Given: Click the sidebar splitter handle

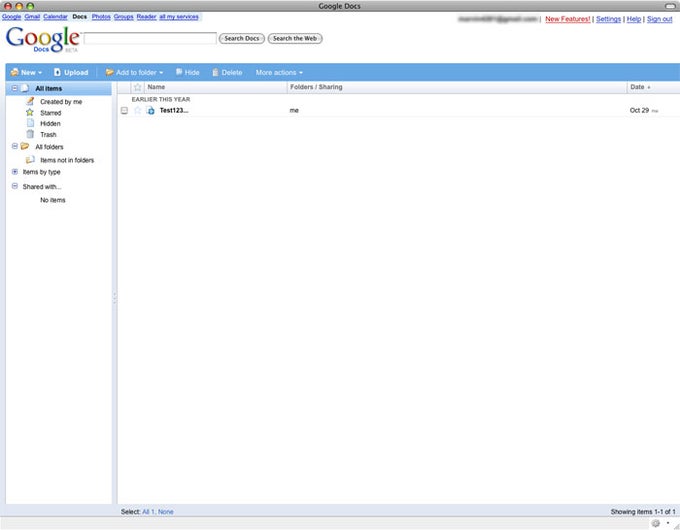Looking at the screenshot, I should click(114, 298).
